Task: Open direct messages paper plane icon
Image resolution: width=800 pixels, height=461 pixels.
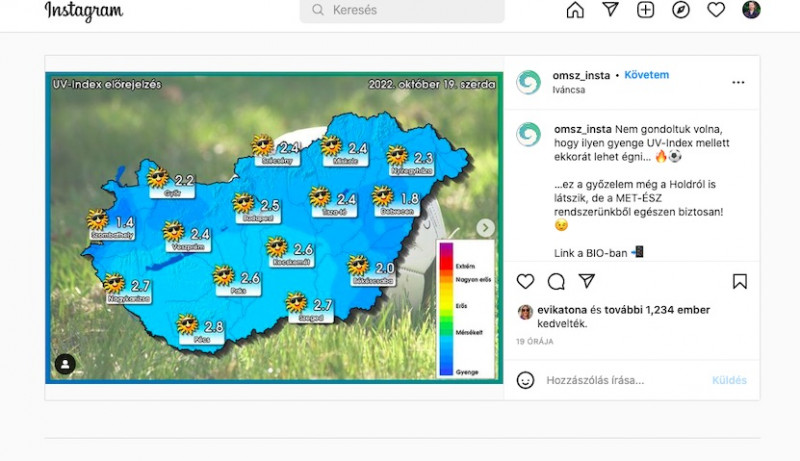Action: pos(611,10)
